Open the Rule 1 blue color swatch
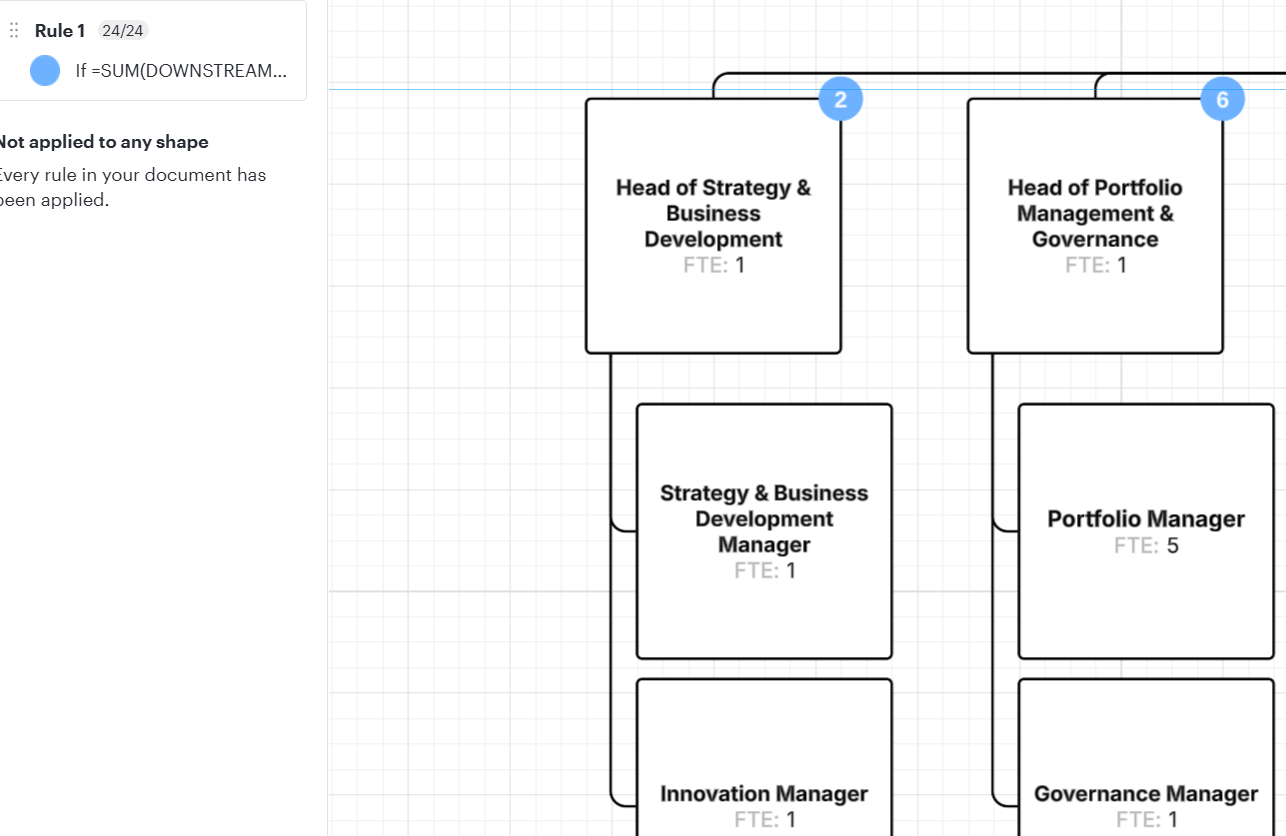Screen dimensions: 1286x836 (x=45, y=71)
